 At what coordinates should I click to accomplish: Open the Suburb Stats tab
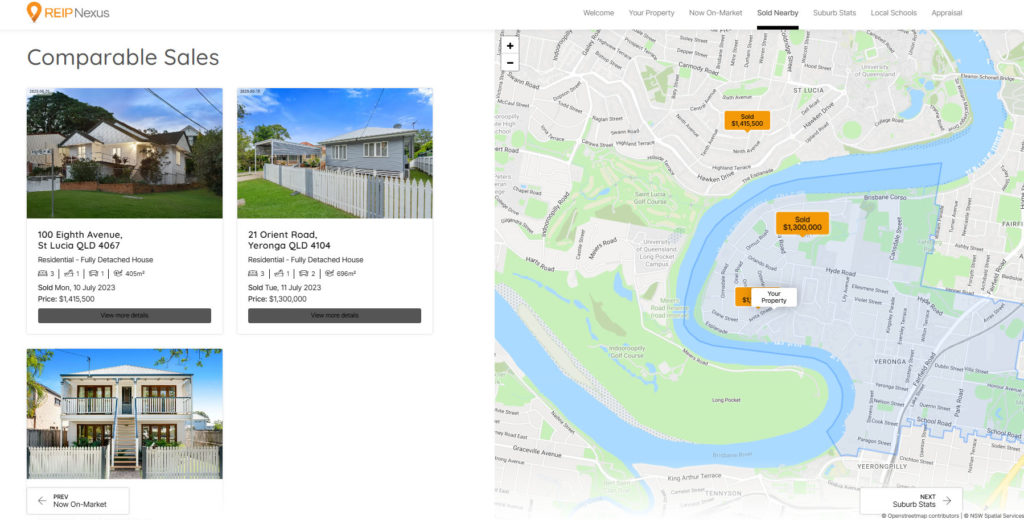[834, 13]
